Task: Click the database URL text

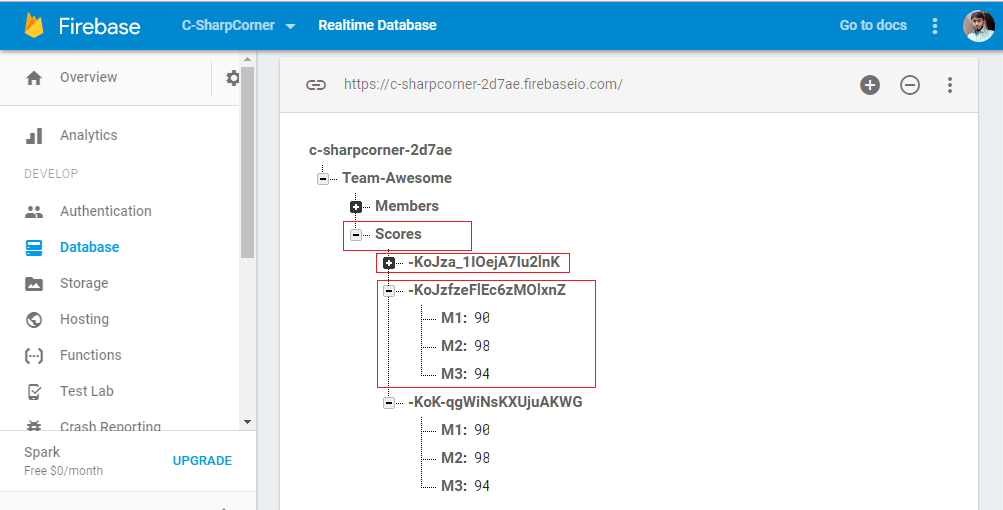Action: [483, 84]
